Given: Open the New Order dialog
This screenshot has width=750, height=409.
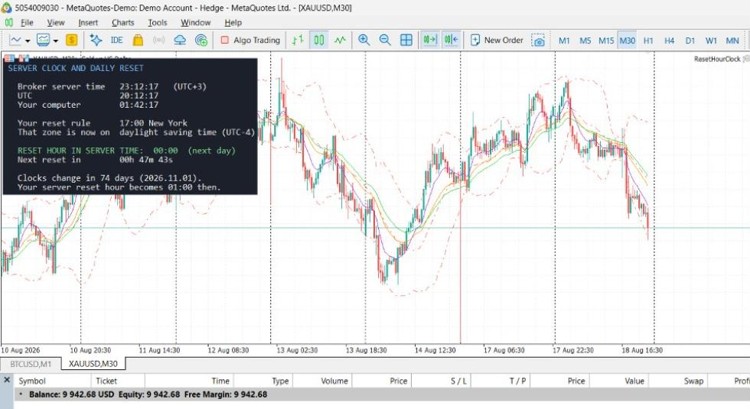Looking at the screenshot, I should pyautogui.click(x=497, y=40).
